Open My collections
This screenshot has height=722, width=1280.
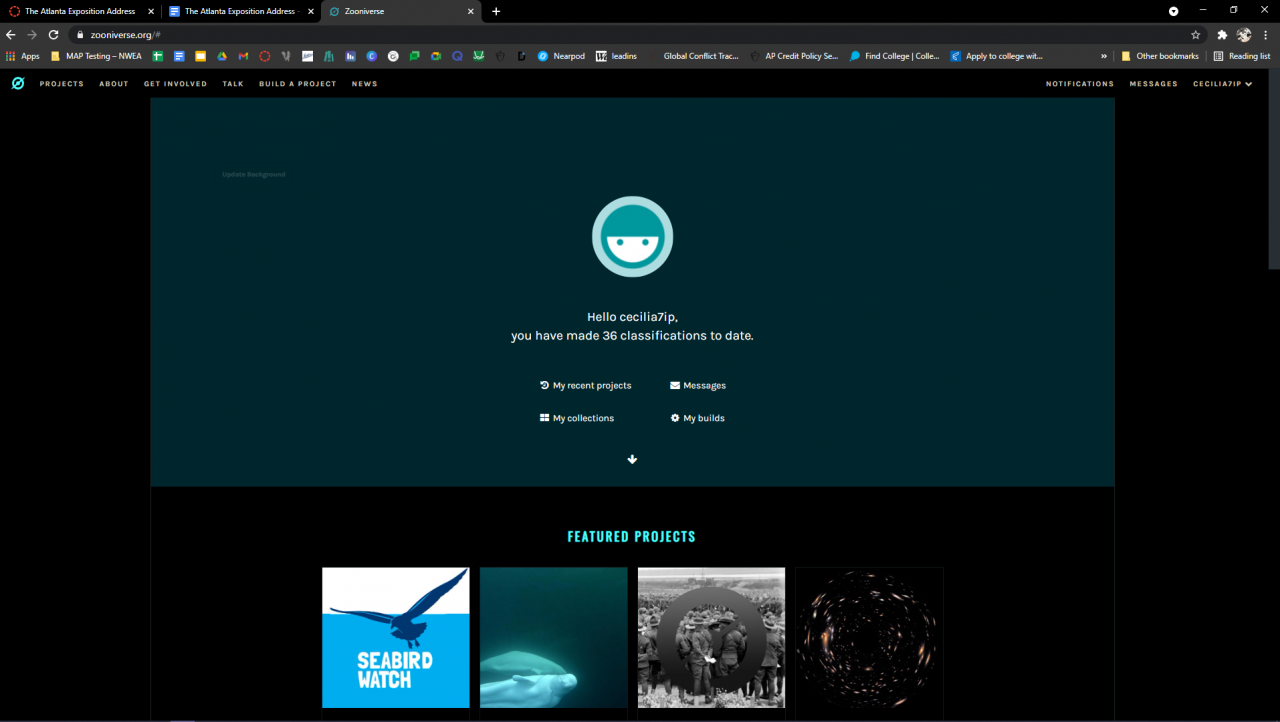pos(577,418)
